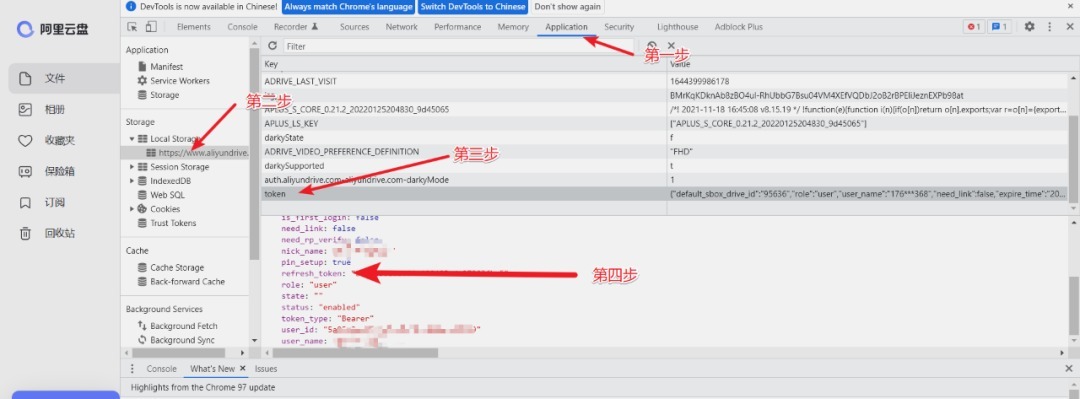1080x399 pixels.
Task: Expand the Cookies tree node
Action: [x=132, y=209]
